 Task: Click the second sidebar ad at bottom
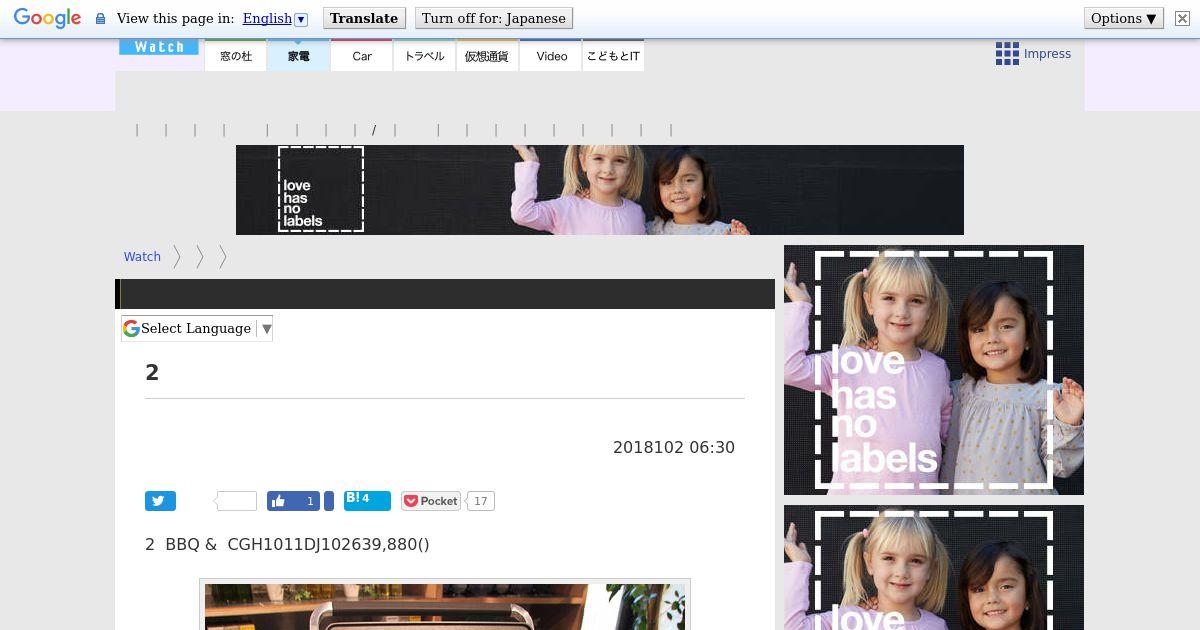pos(934,567)
